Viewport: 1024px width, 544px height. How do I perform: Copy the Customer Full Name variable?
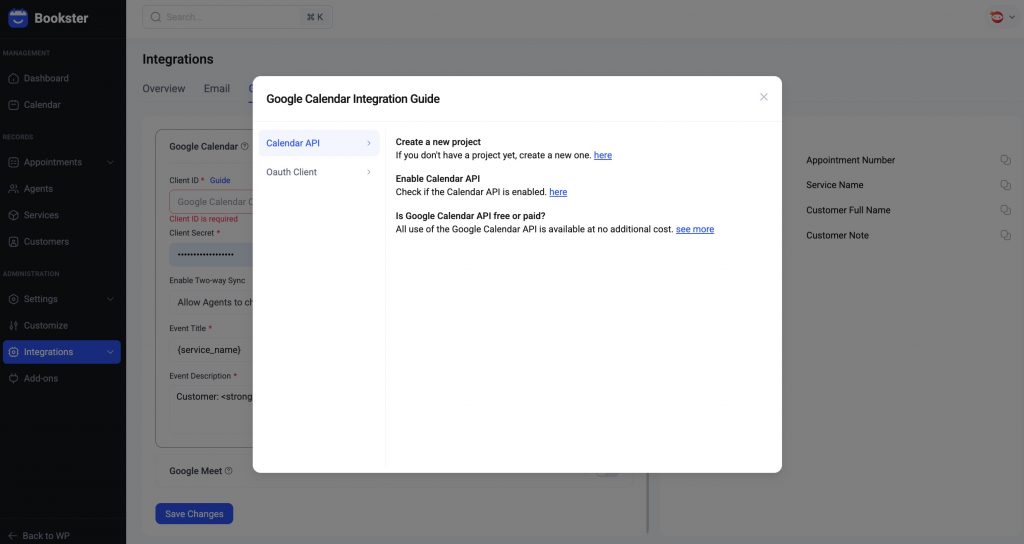tap(1005, 210)
